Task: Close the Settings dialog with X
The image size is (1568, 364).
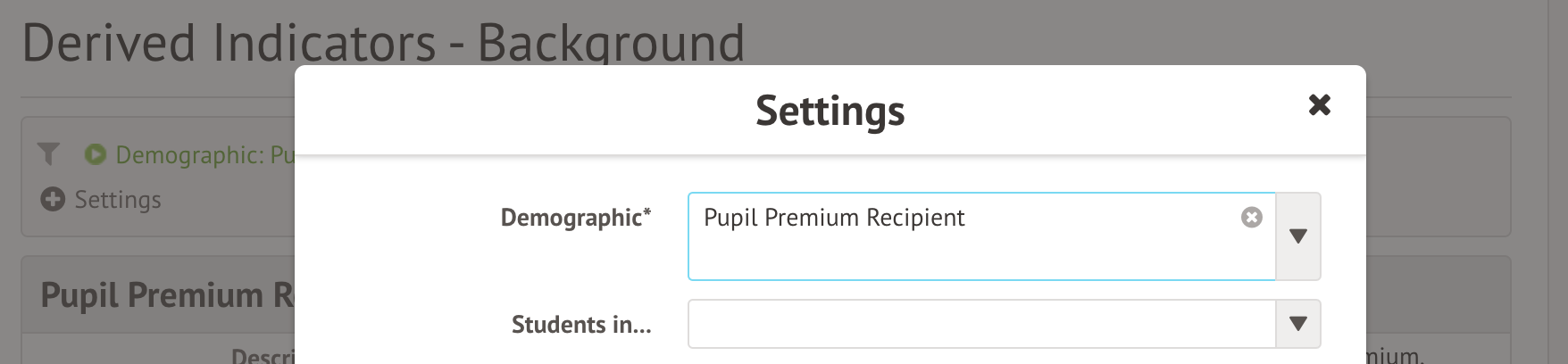Action: coord(1319,105)
